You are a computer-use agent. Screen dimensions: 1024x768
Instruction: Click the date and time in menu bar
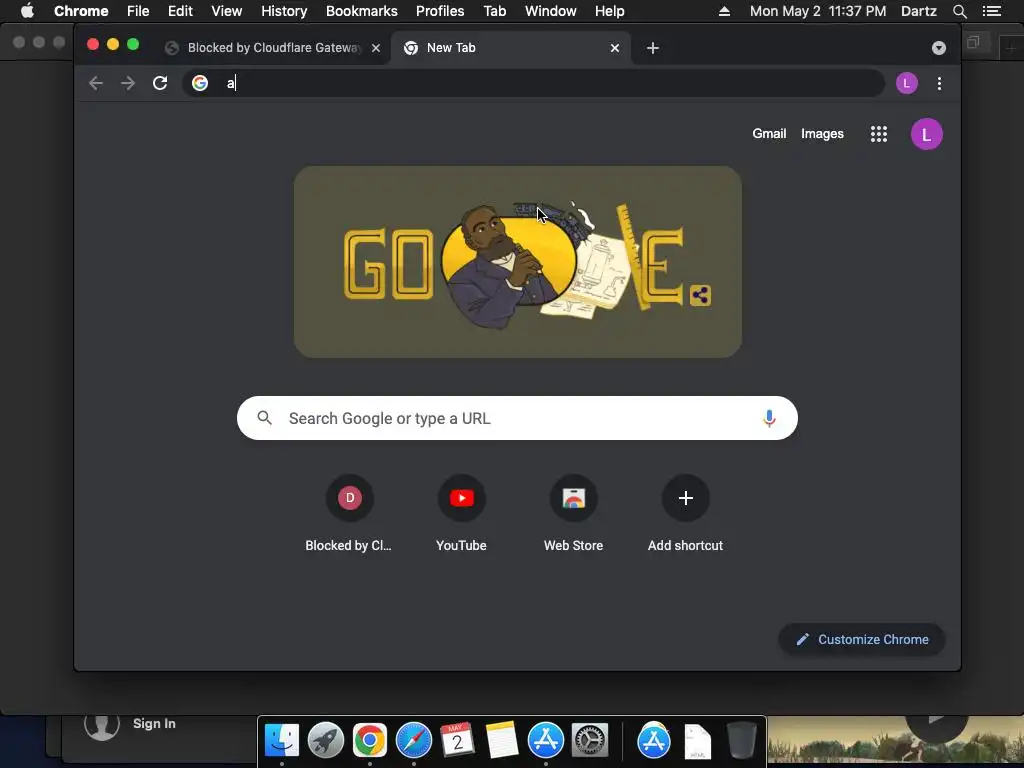tap(818, 11)
